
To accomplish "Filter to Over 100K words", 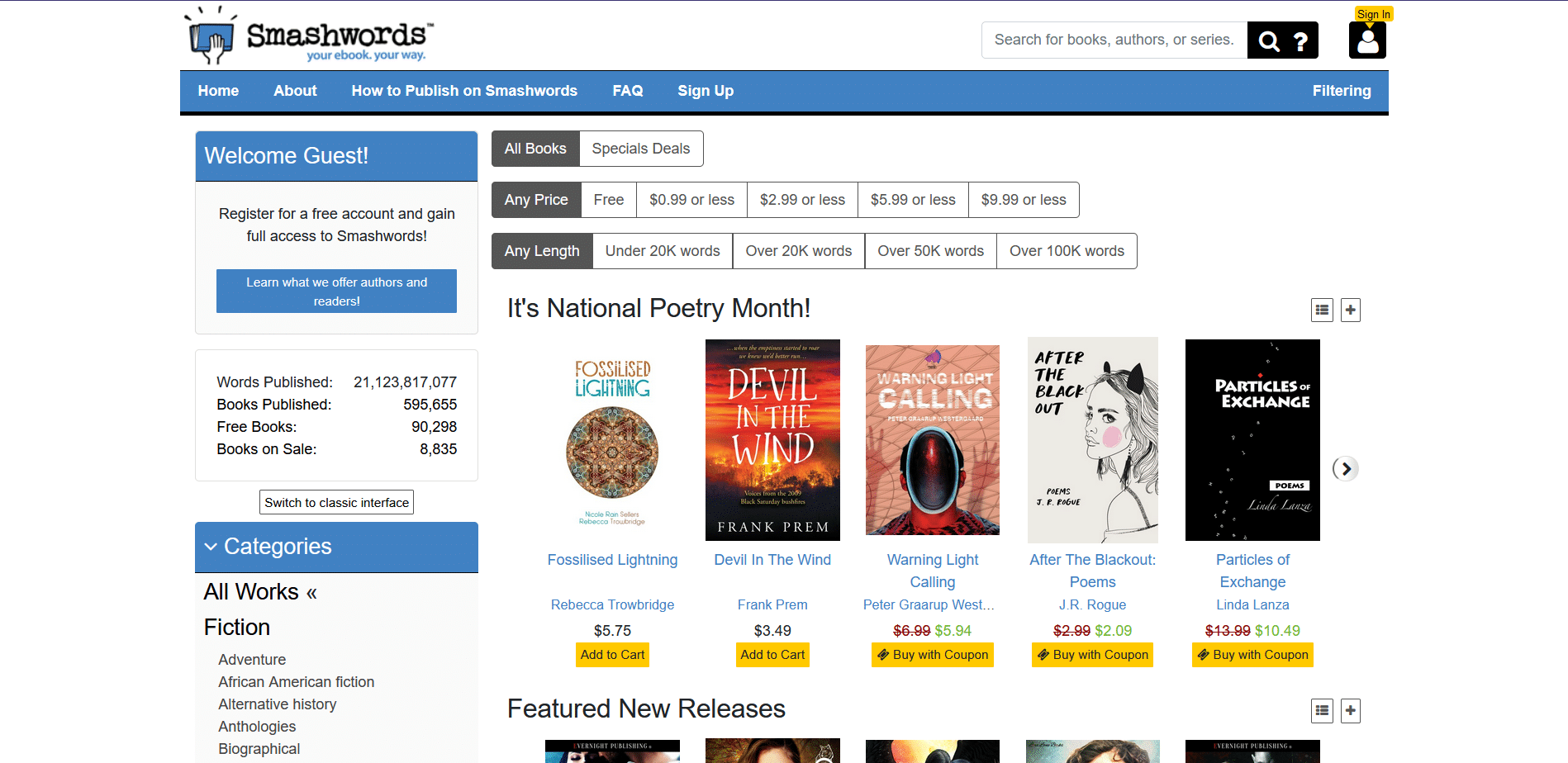I will 1067,251.
